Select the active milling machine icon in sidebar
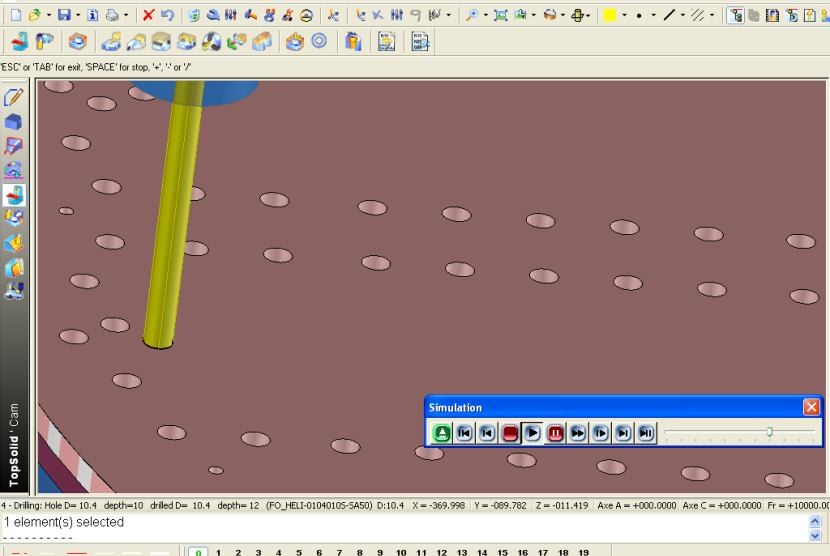Screen dimensions: 830x556 (14, 195)
